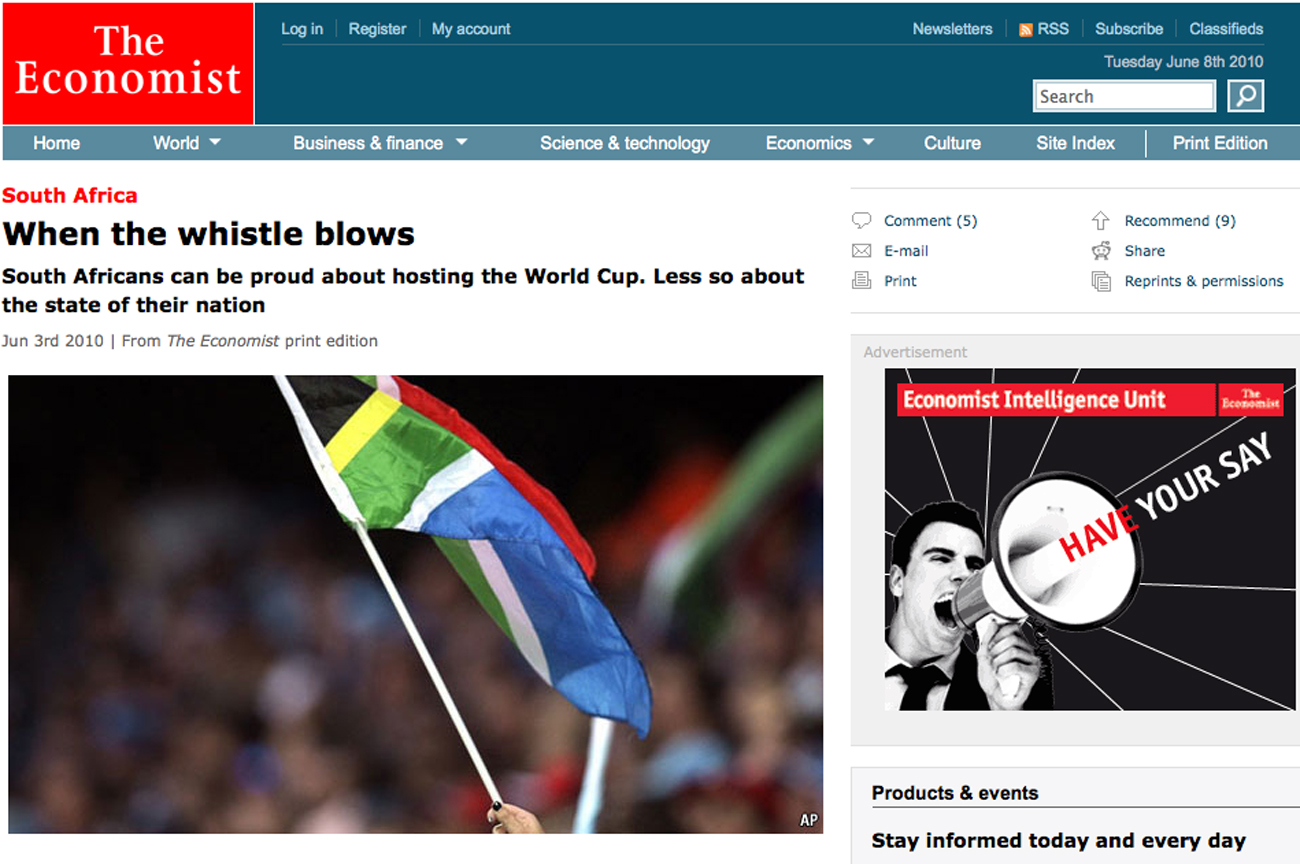Click the Print article icon
The width and height of the screenshot is (1300, 864).
[862, 280]
